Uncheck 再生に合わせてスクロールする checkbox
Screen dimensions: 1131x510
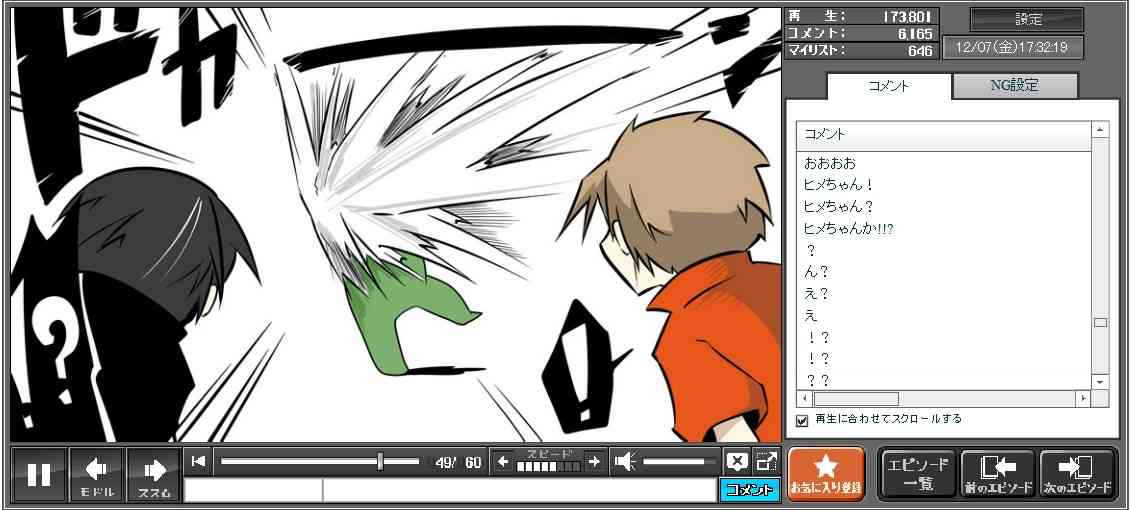coord(802,420)
